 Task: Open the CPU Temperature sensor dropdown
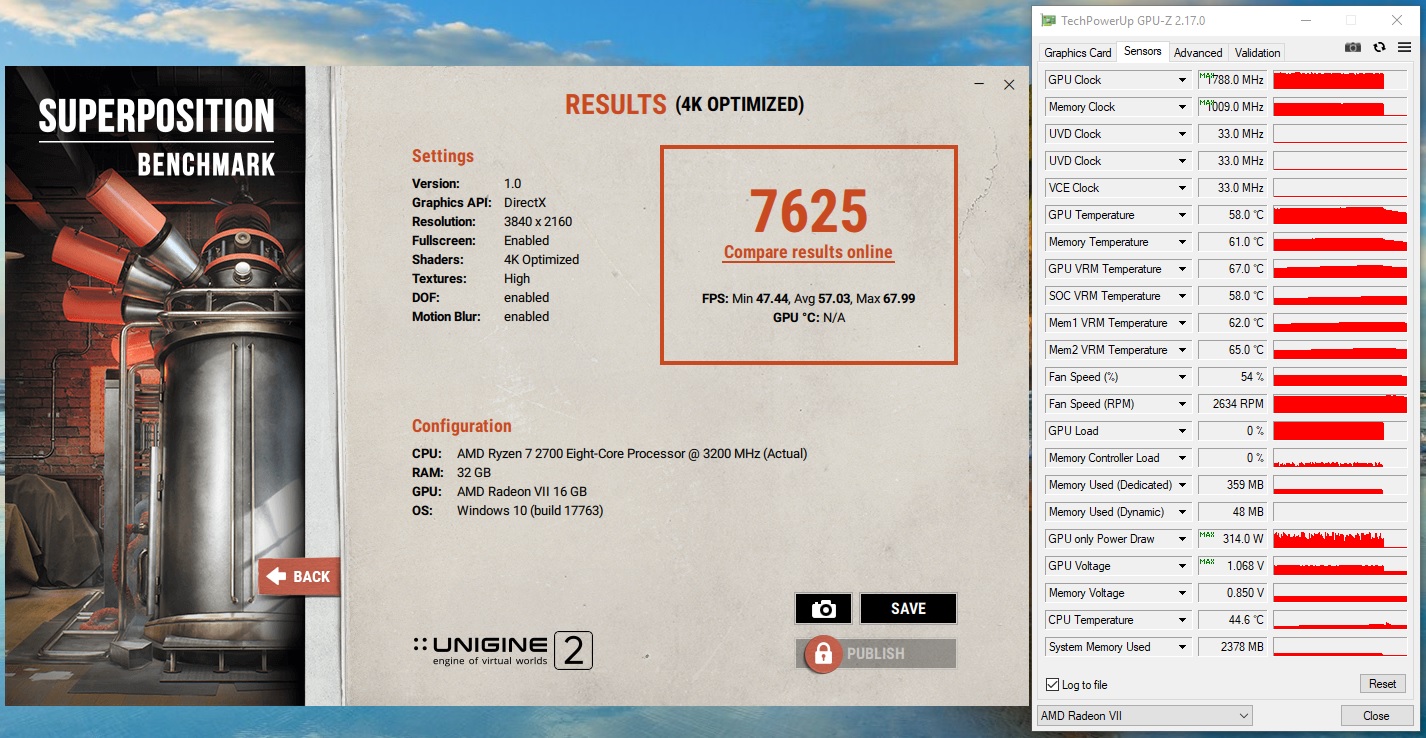1182,620
